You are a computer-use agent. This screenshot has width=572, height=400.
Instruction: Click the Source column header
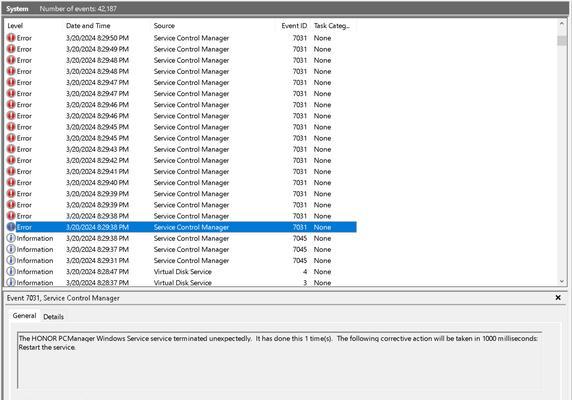(x=164, y=26)
